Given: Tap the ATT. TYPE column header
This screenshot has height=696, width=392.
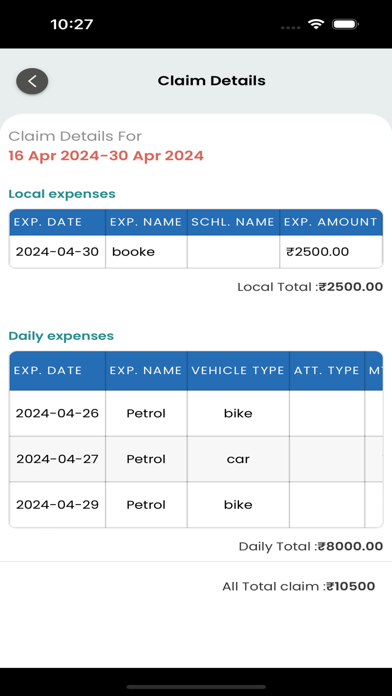Looking at the screenshot, I should [x=327, y=371].
